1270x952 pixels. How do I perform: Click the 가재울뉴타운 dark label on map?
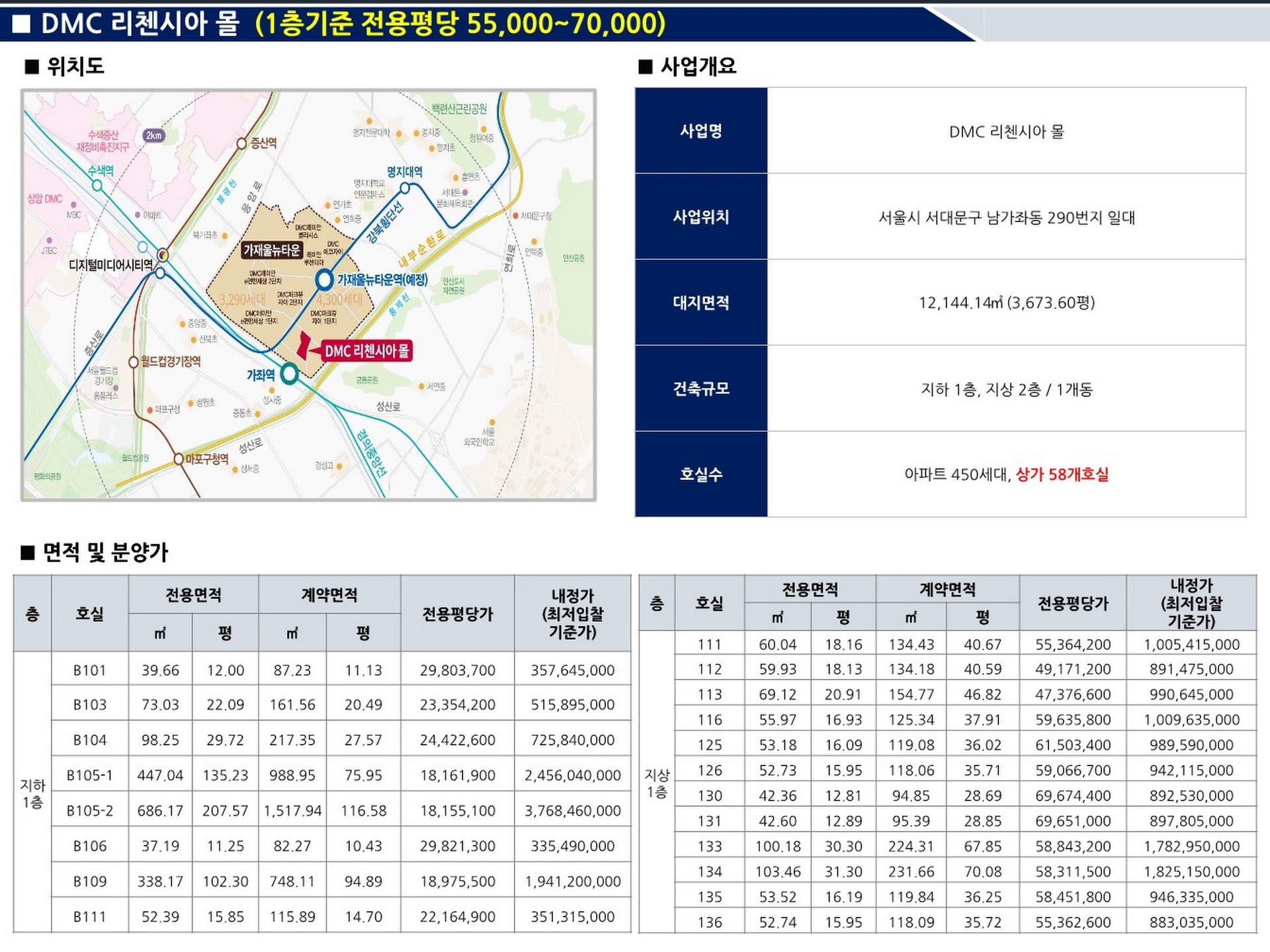coord(272,250)
